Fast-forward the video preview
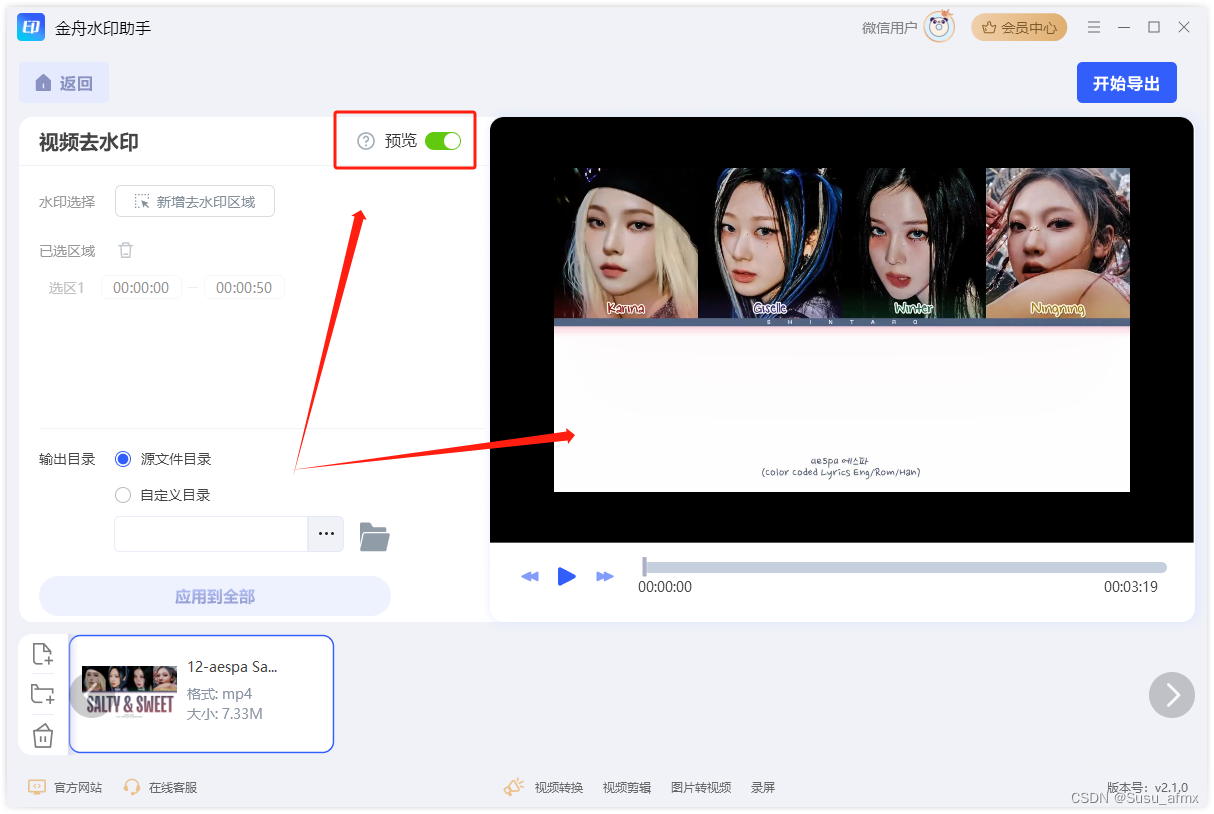 pyautogui.click(x=604, y=576)
